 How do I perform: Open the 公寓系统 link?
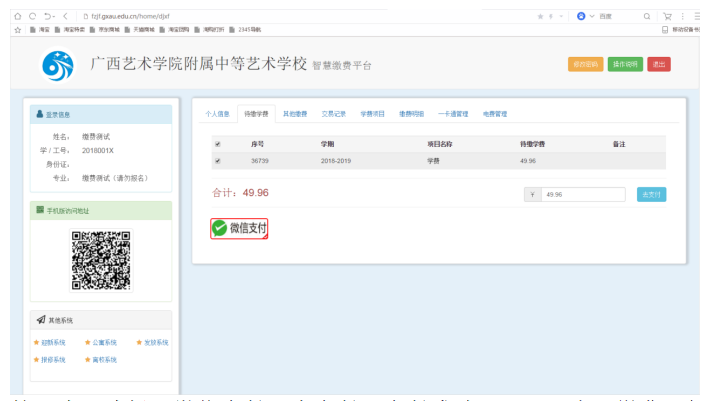[x=105, y=343]
